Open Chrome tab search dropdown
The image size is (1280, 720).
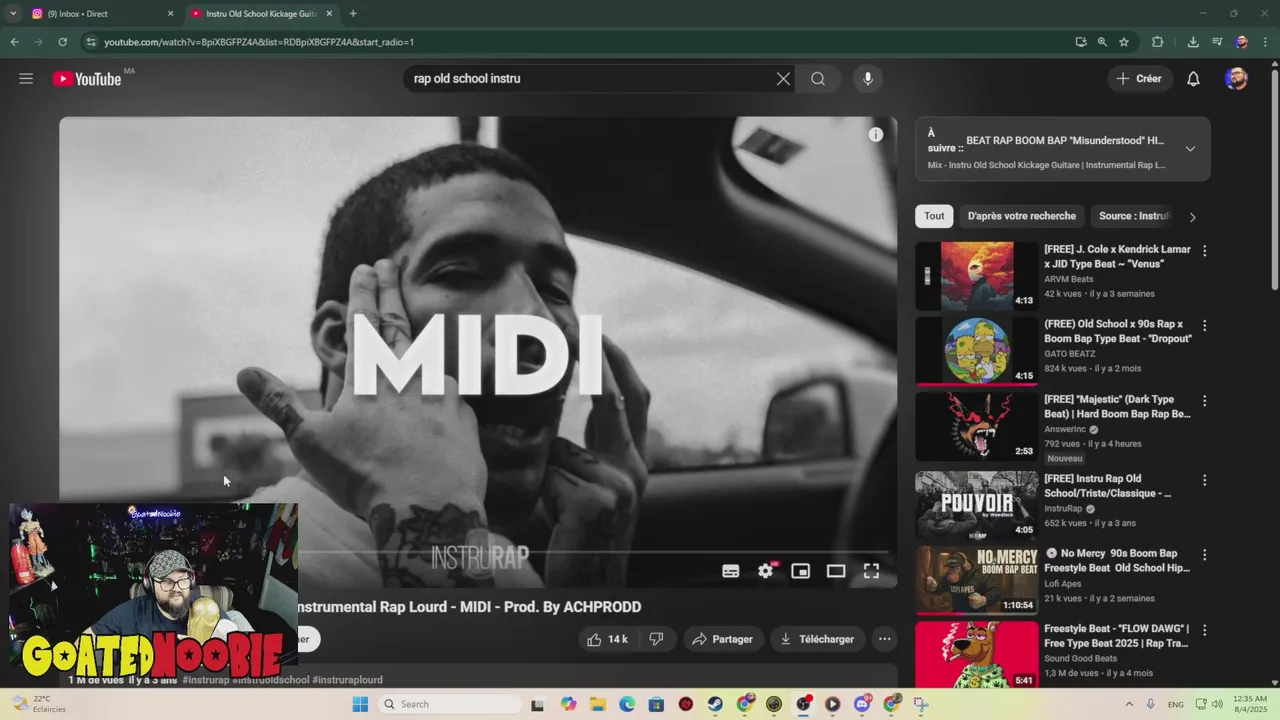pos(13,13)
